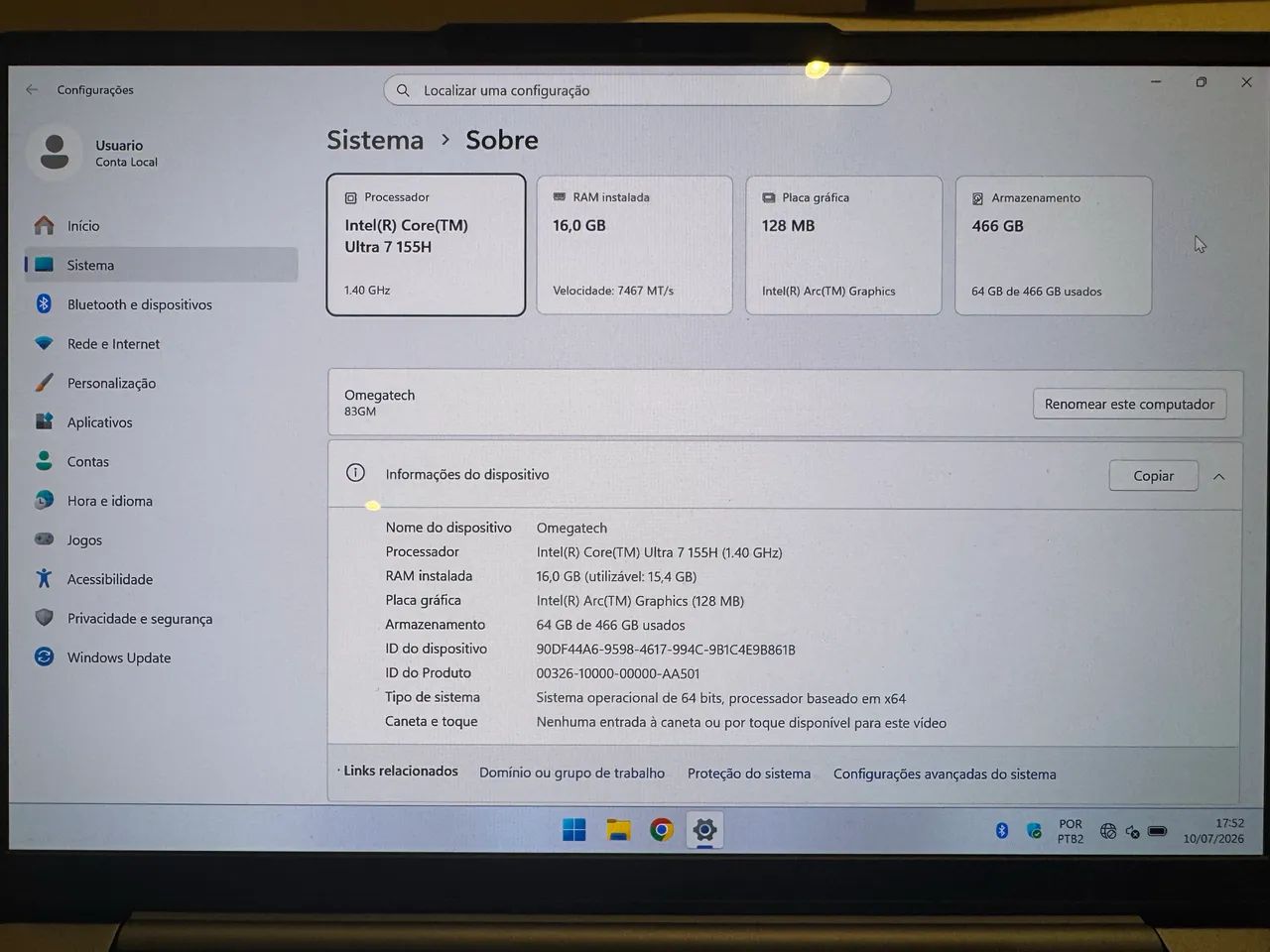1270x952 pixels.
Task: Click Renomear este computador button
Action: [1129, 404]
